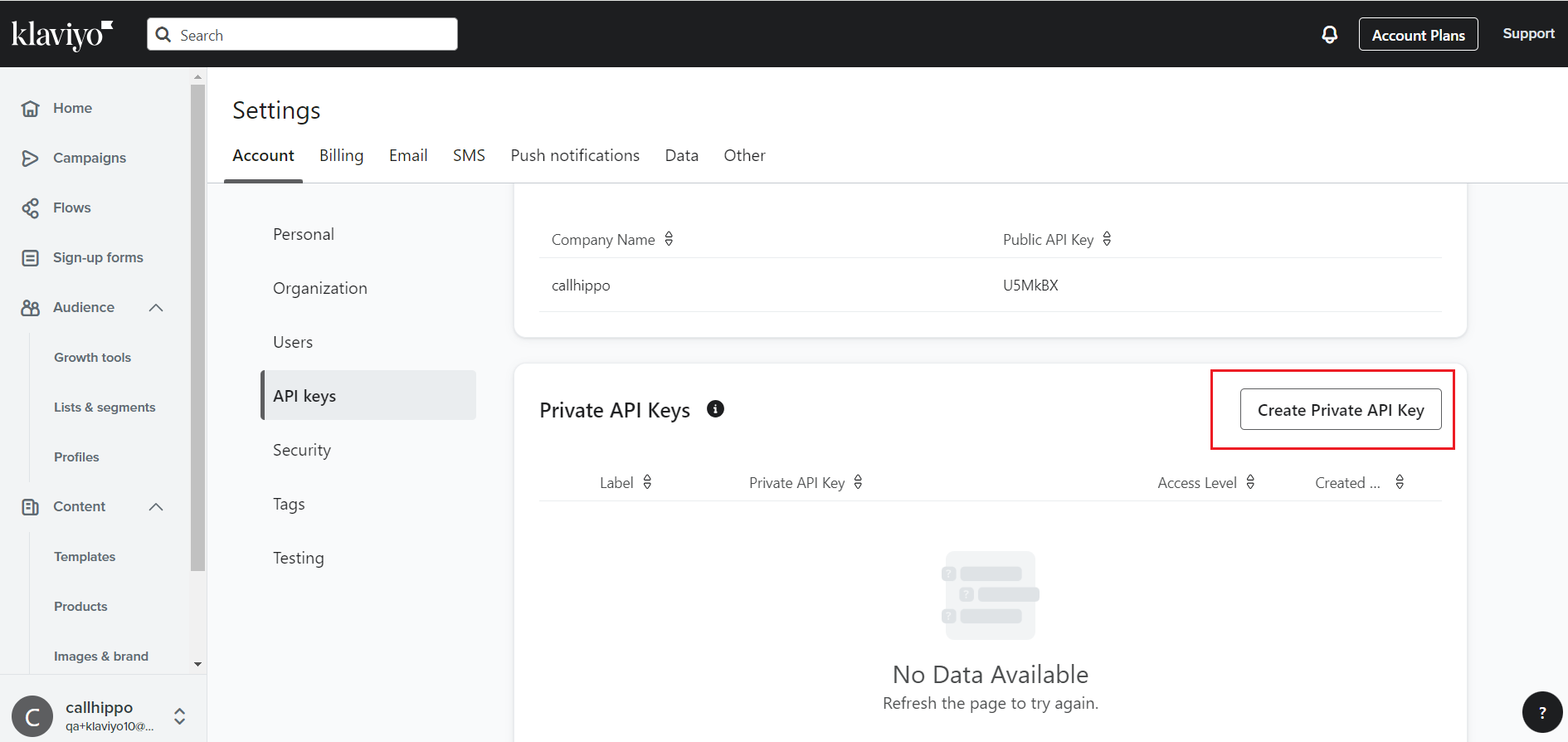Click the Home label in sidebar
This screenshot has width=1568, height=742.
[x=73, y=109]
